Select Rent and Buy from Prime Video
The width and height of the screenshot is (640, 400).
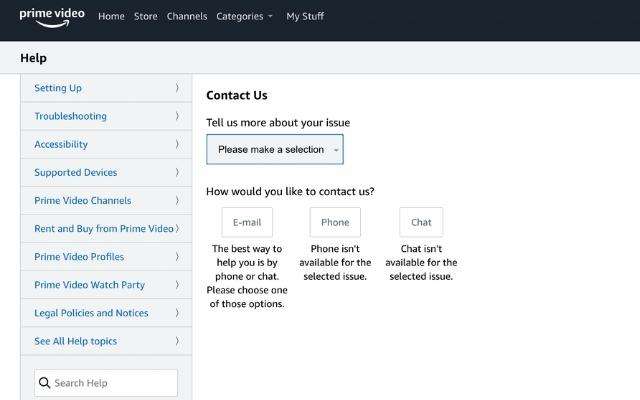coord(104,229)
